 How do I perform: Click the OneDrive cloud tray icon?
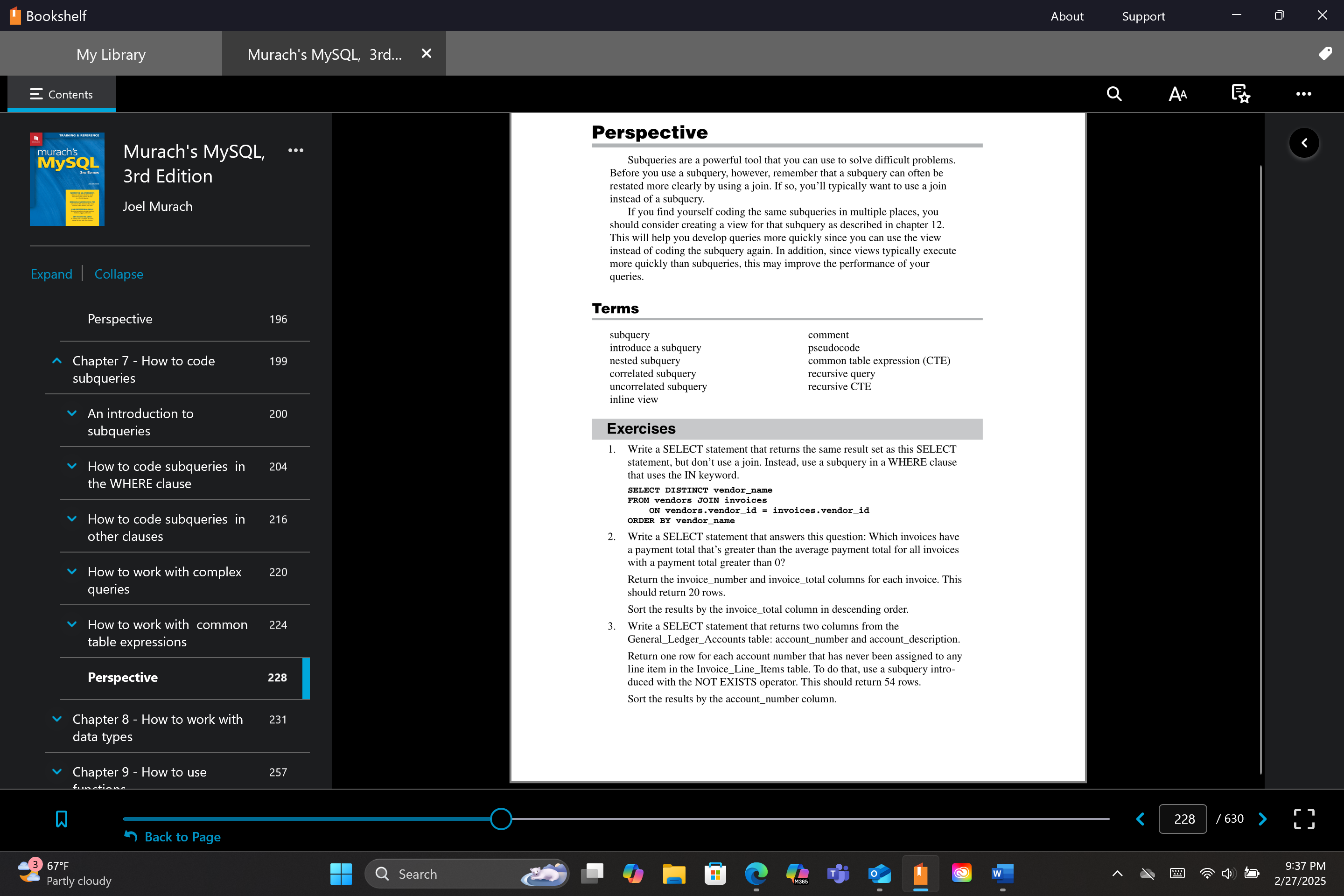[x=1148, y=873]
